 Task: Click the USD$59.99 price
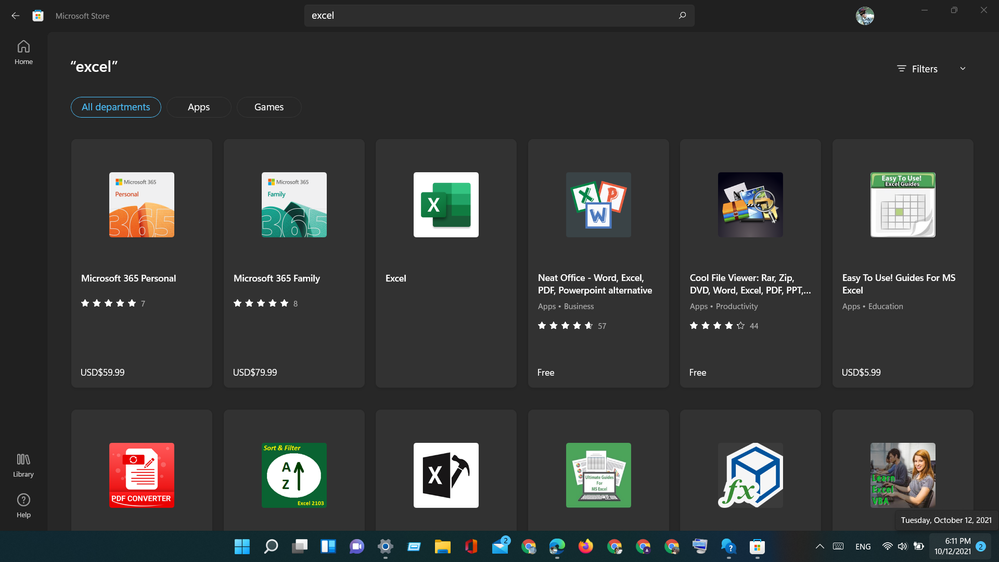[103, 372]
